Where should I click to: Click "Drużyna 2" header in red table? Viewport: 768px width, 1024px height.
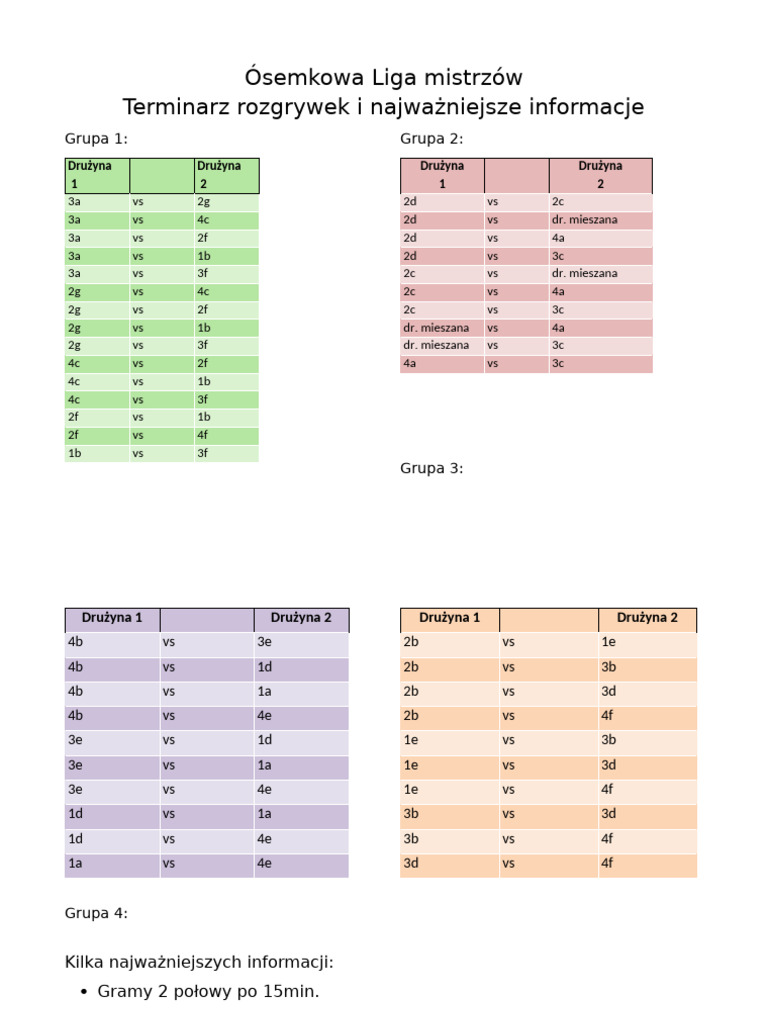[600, 175]
